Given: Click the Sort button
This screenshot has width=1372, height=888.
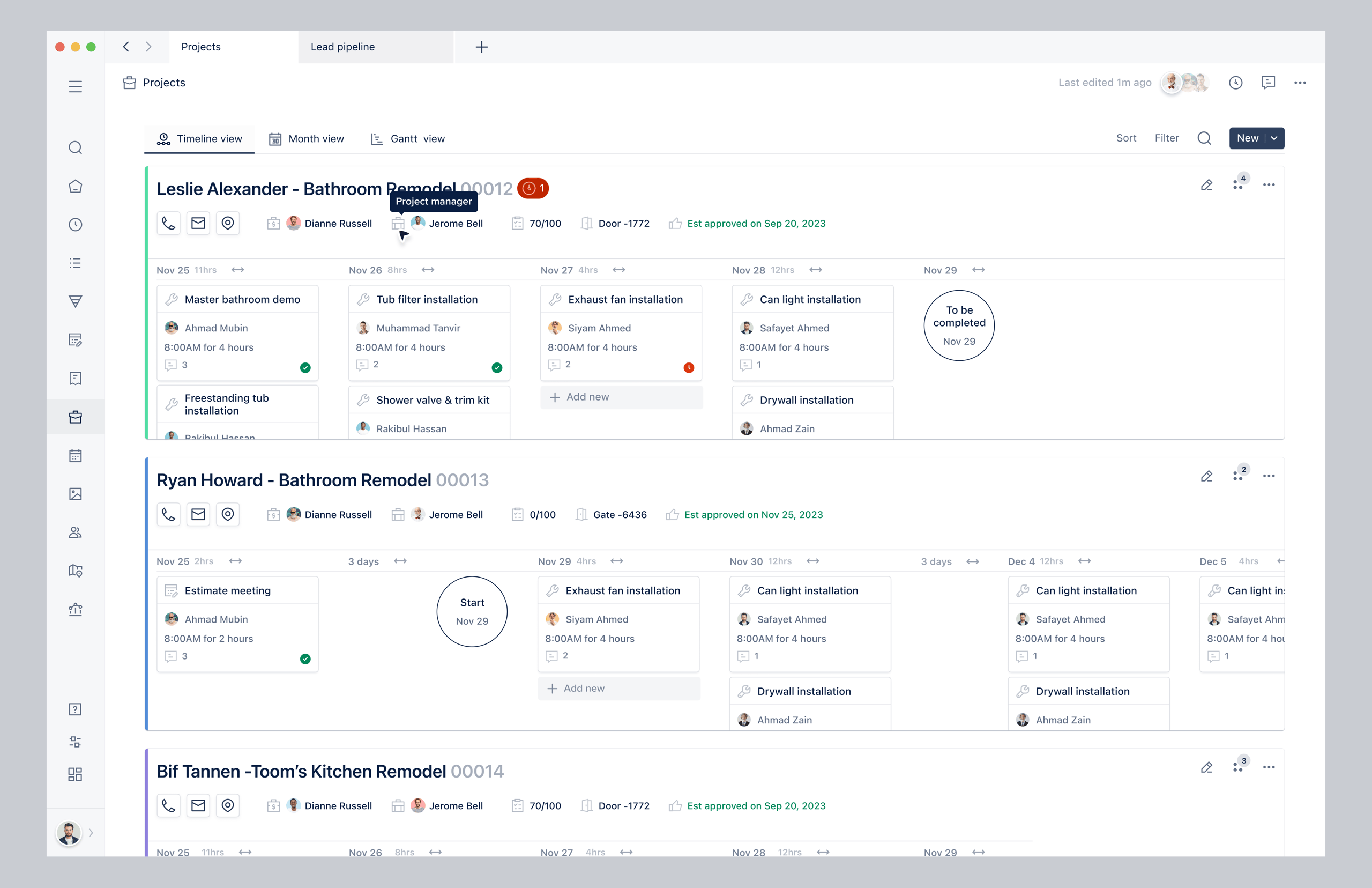Looking at the screenshot, I should pos(1126,138).
